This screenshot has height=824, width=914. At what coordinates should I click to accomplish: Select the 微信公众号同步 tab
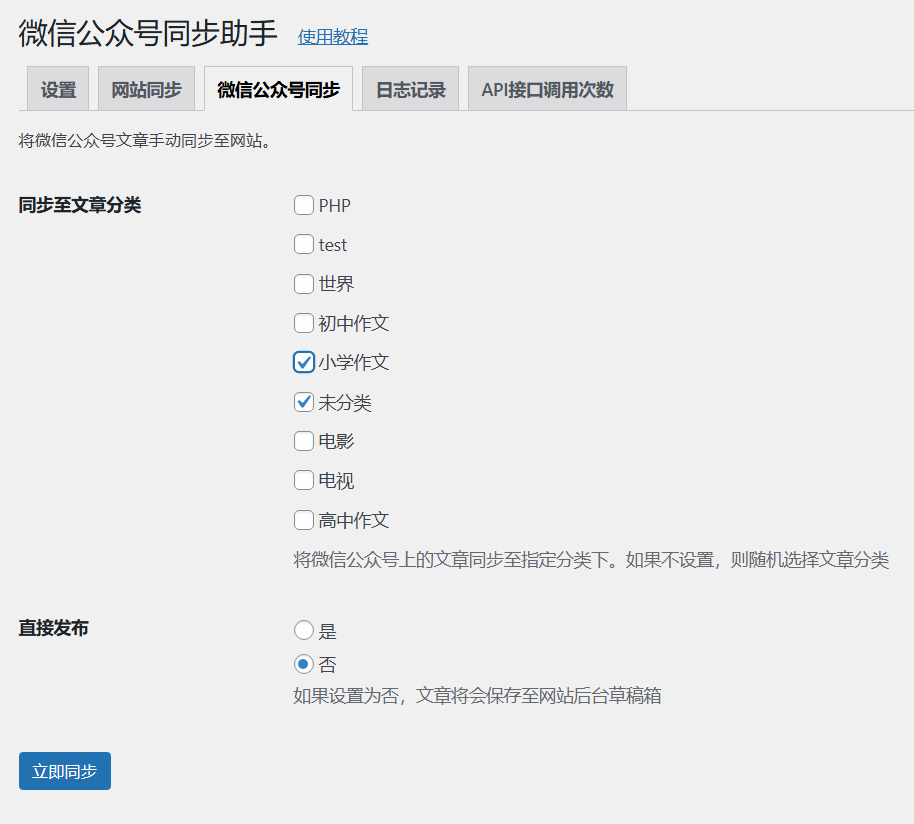278,89
